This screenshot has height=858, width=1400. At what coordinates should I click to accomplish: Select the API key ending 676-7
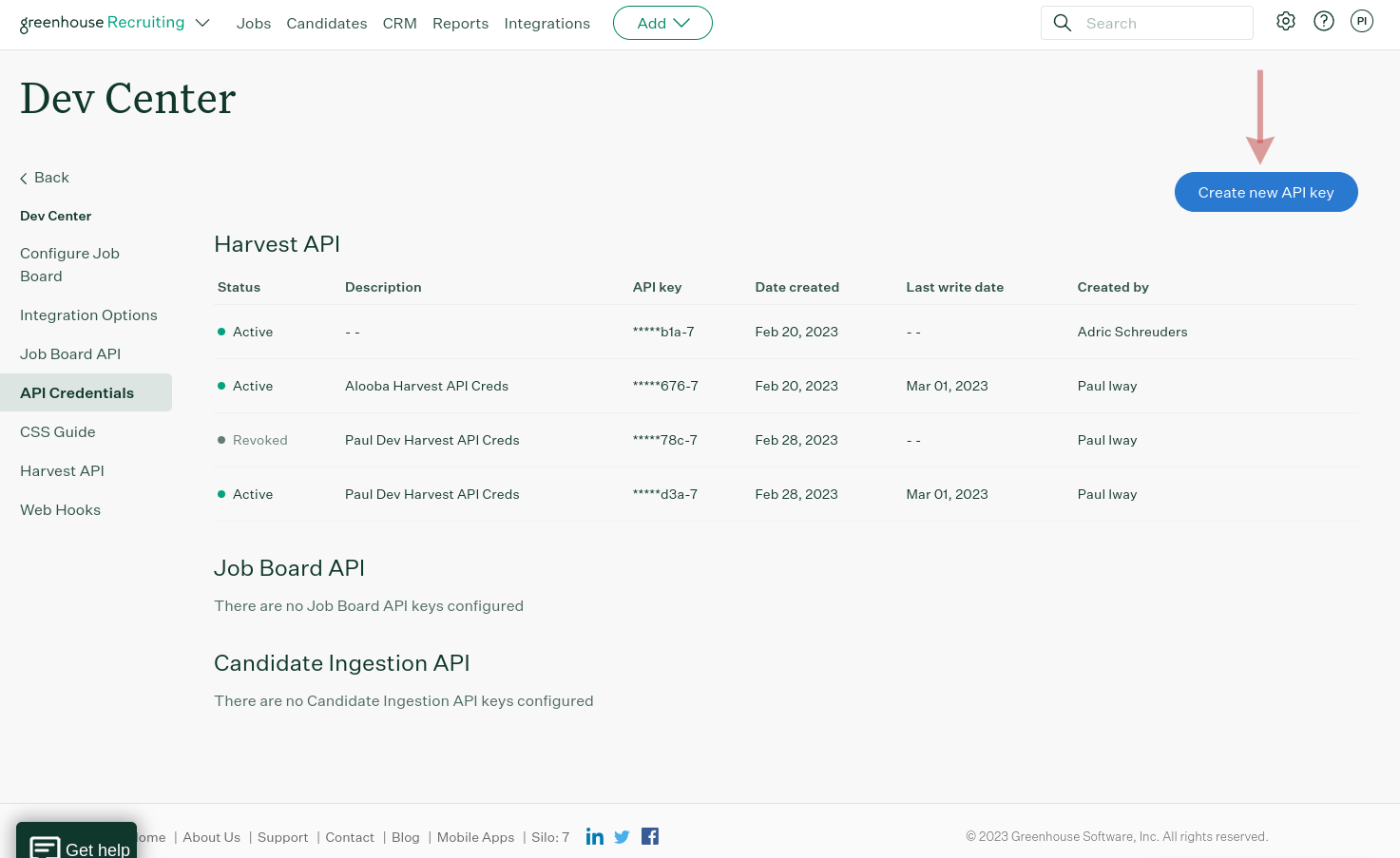(665, 386)
